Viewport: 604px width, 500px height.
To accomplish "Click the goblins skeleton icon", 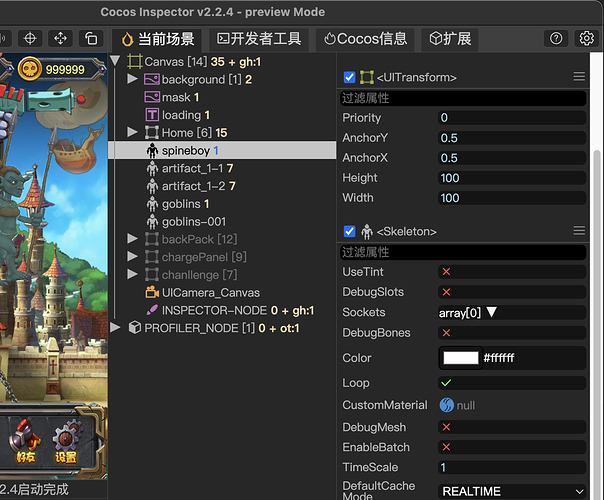I will [x=152, y=204].
